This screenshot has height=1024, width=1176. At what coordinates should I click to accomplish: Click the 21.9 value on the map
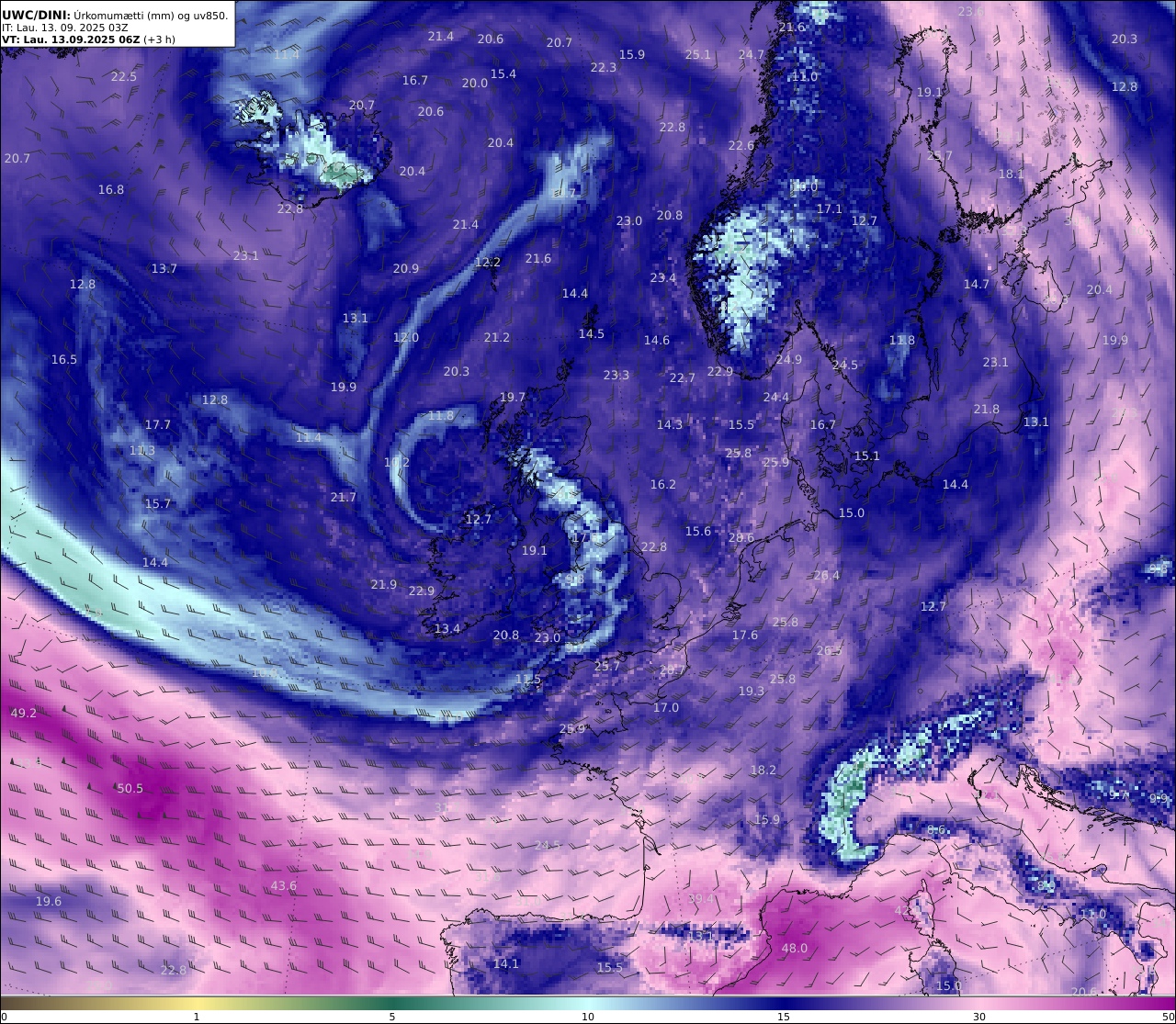(x=384, y=584)
